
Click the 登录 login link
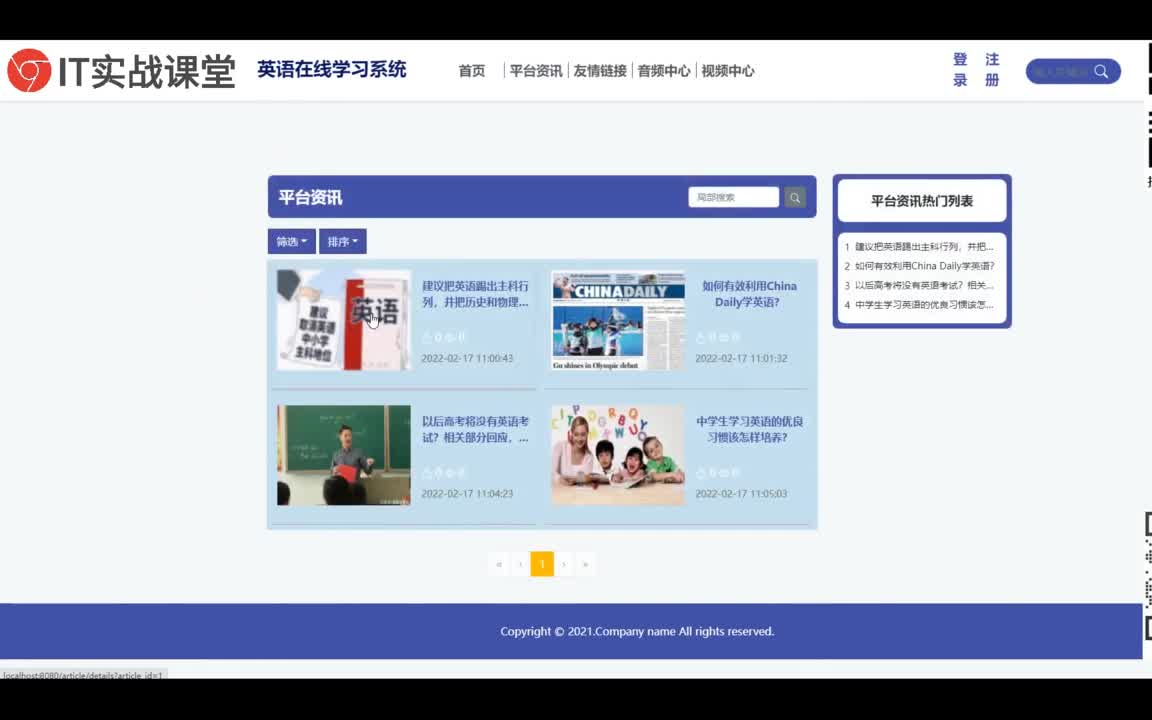click(x=959, y=70)
